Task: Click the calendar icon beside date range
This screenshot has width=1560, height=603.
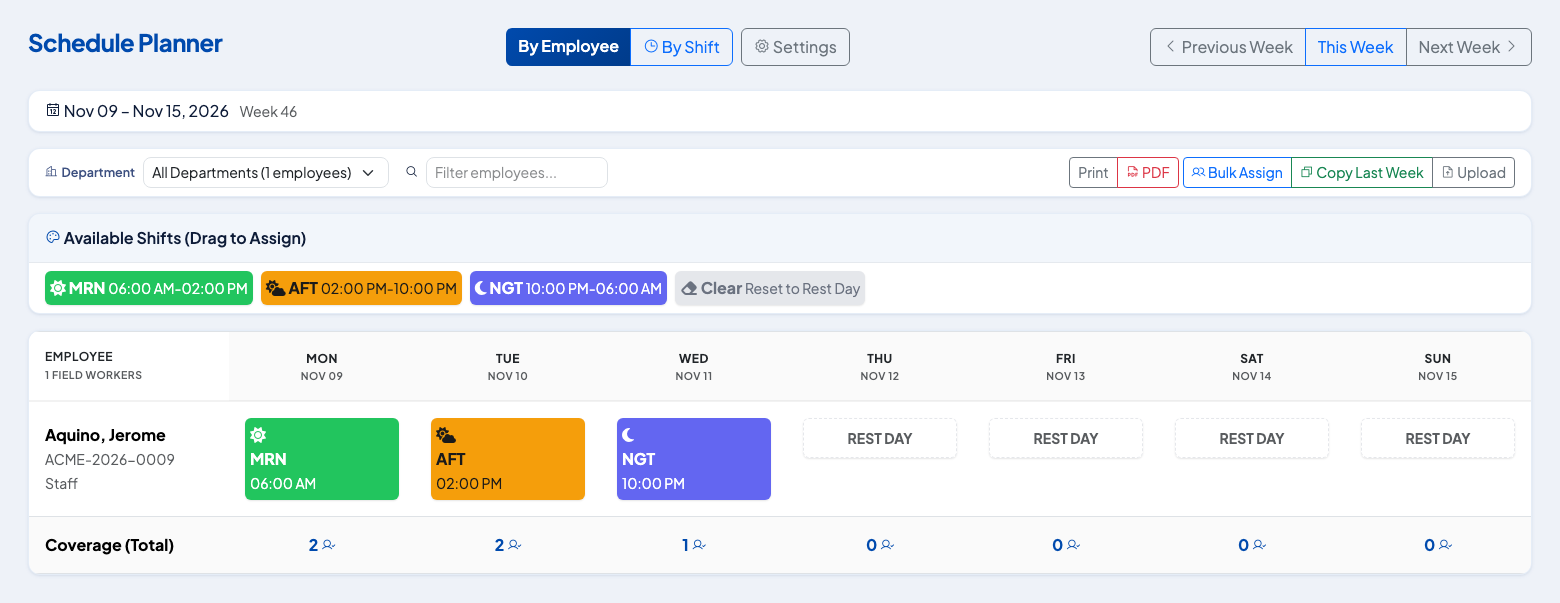Action: click(x=53, y=110)
